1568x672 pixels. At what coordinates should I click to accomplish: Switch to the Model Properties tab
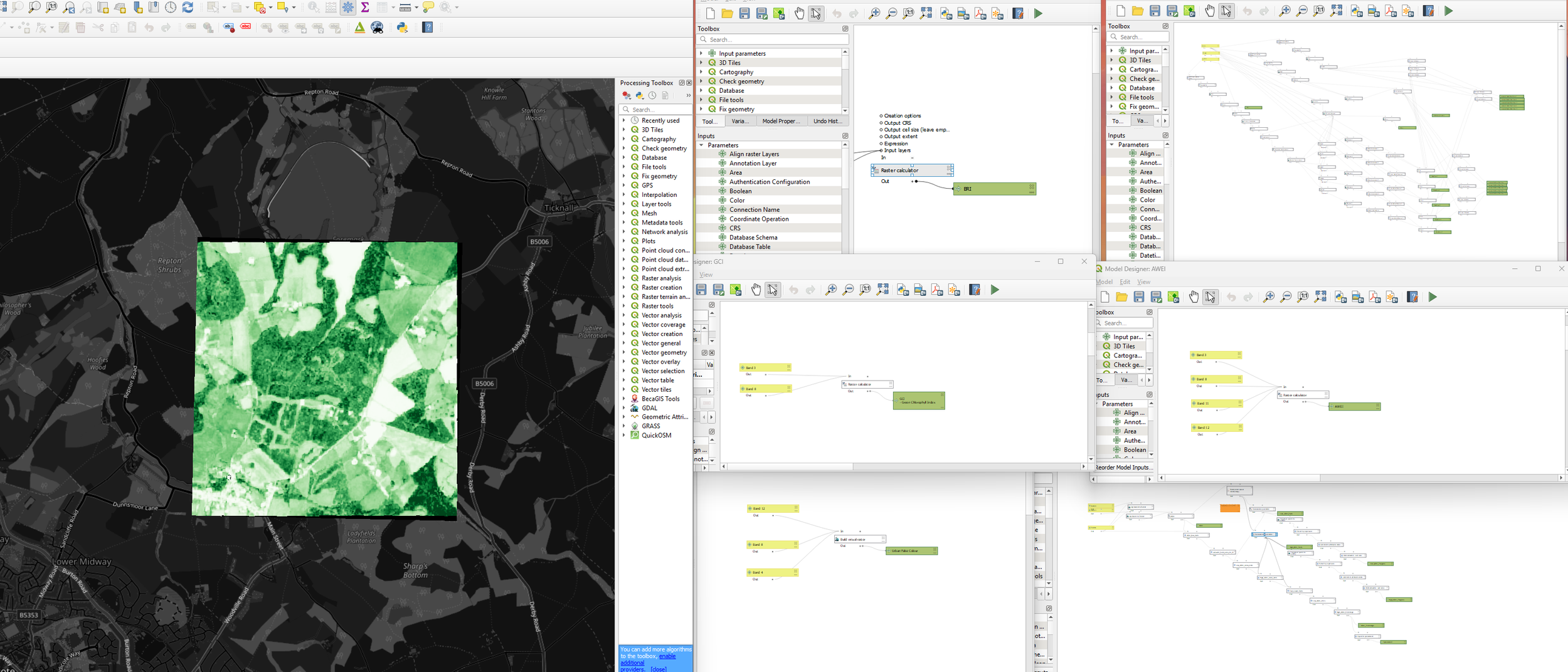(781, 121)
